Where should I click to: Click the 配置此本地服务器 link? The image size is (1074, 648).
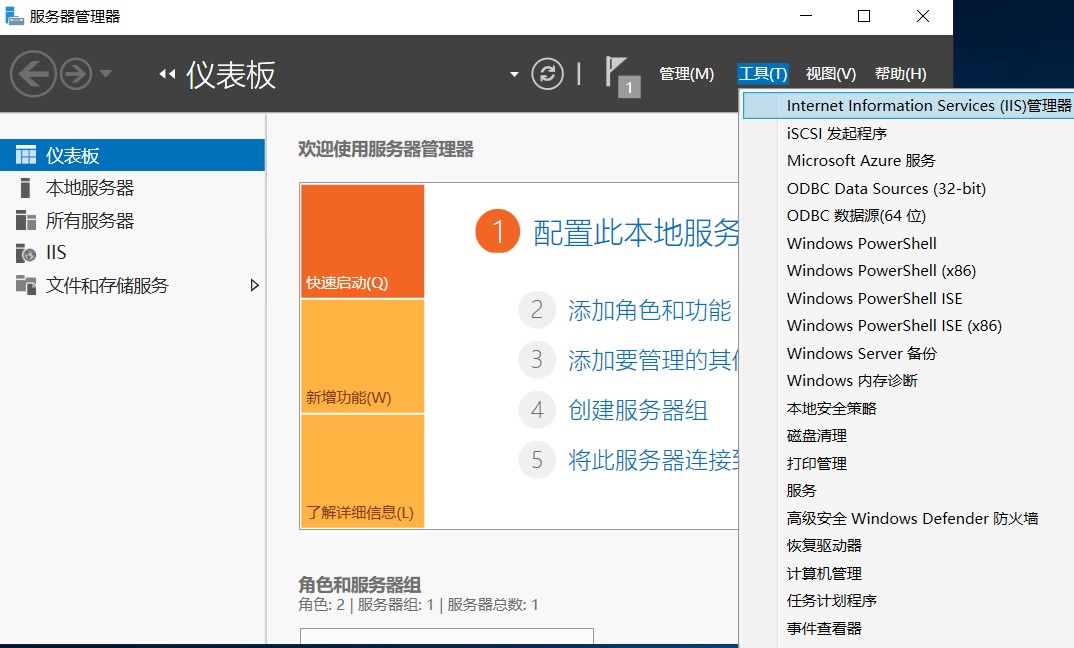tap(636, 233)
